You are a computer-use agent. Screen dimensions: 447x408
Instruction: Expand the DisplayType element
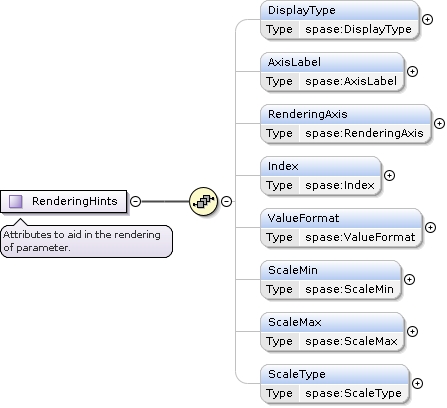pyautogui.click(x=427, y=19)
